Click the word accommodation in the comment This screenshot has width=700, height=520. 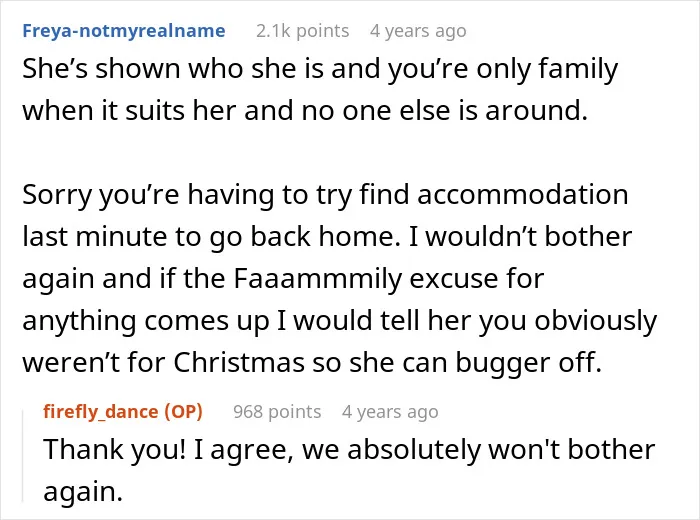523,195
